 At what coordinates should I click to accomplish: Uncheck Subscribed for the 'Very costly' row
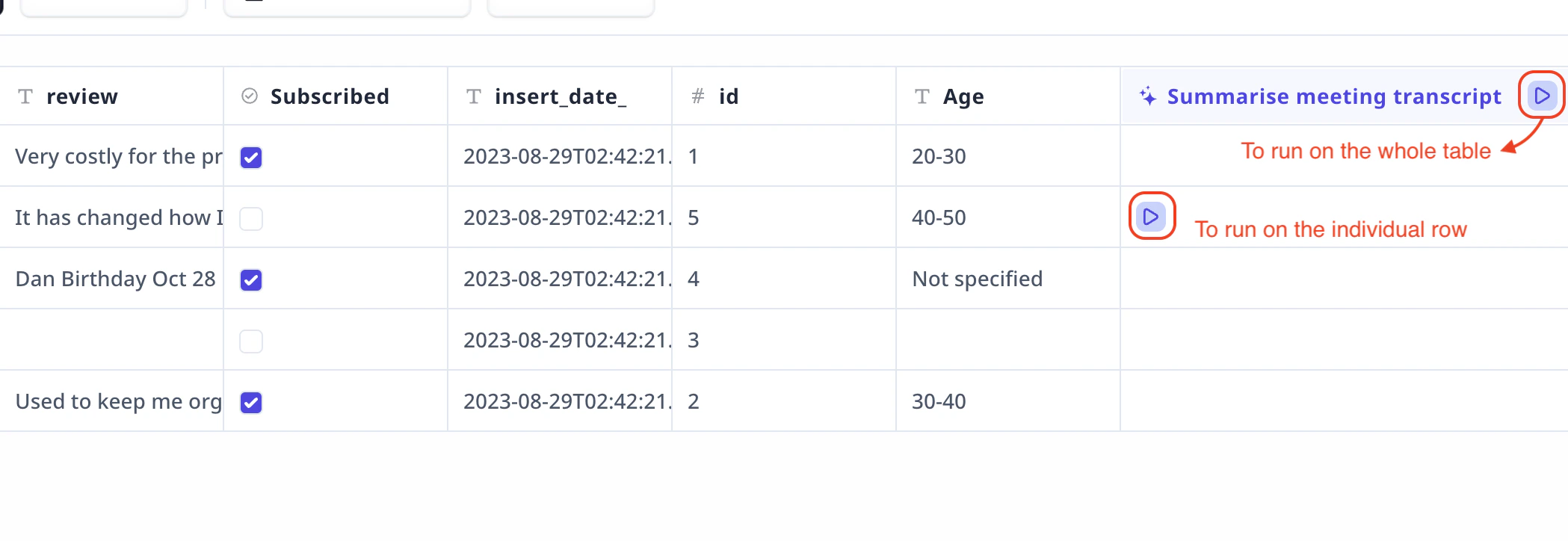(x=251, y=158)
